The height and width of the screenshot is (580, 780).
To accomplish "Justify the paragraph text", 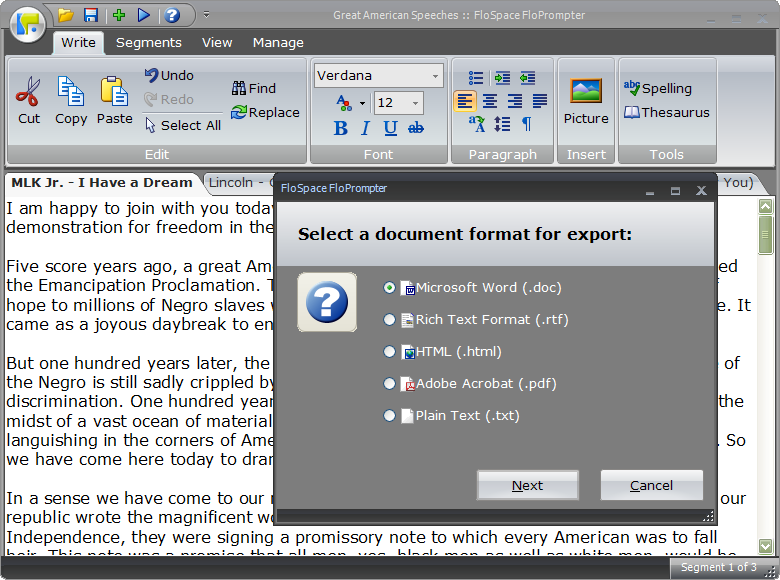I will (540, 101).
